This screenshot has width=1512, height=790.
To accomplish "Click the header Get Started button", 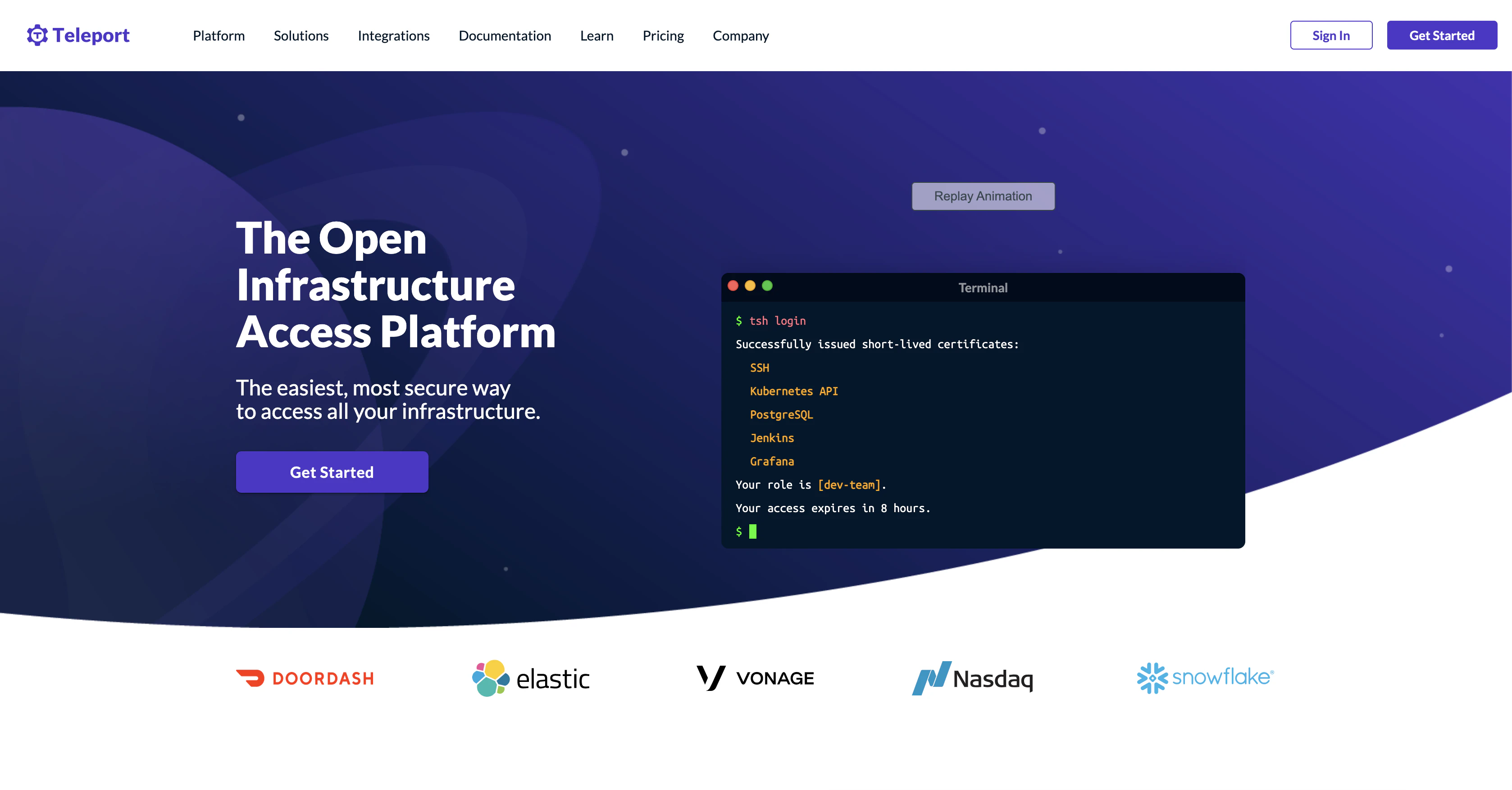I will [x=1442, y=35].
